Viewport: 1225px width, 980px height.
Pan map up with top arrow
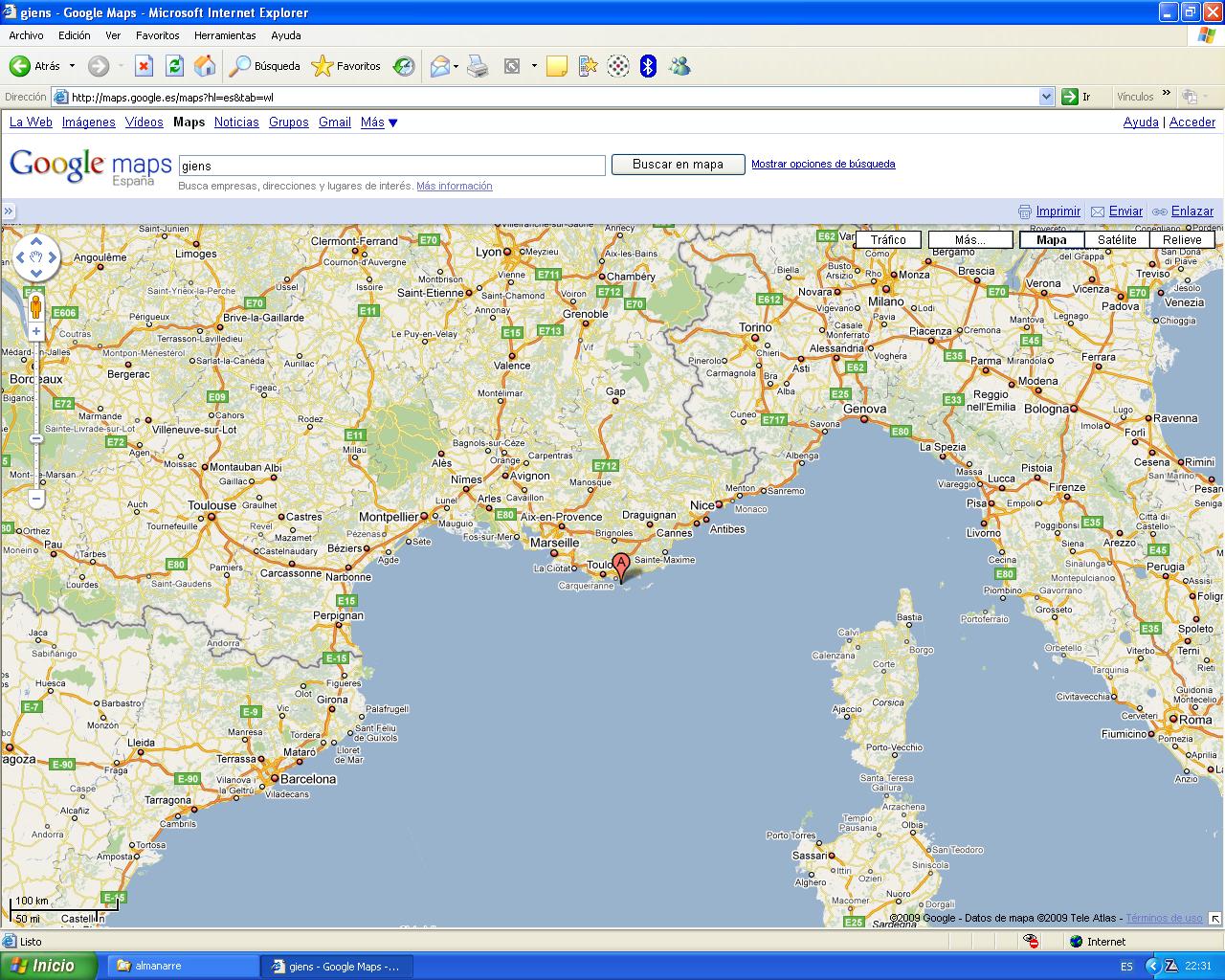36,240
